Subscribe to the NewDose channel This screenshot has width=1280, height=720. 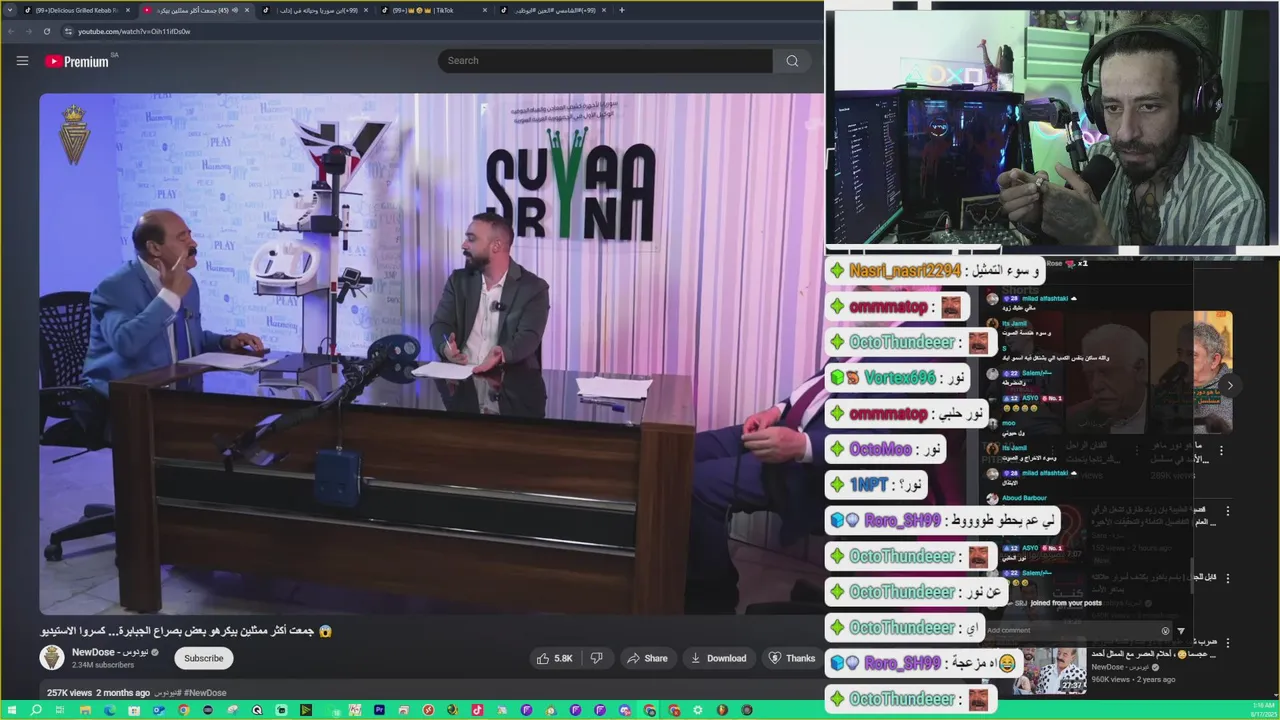(x=203, y=658)
